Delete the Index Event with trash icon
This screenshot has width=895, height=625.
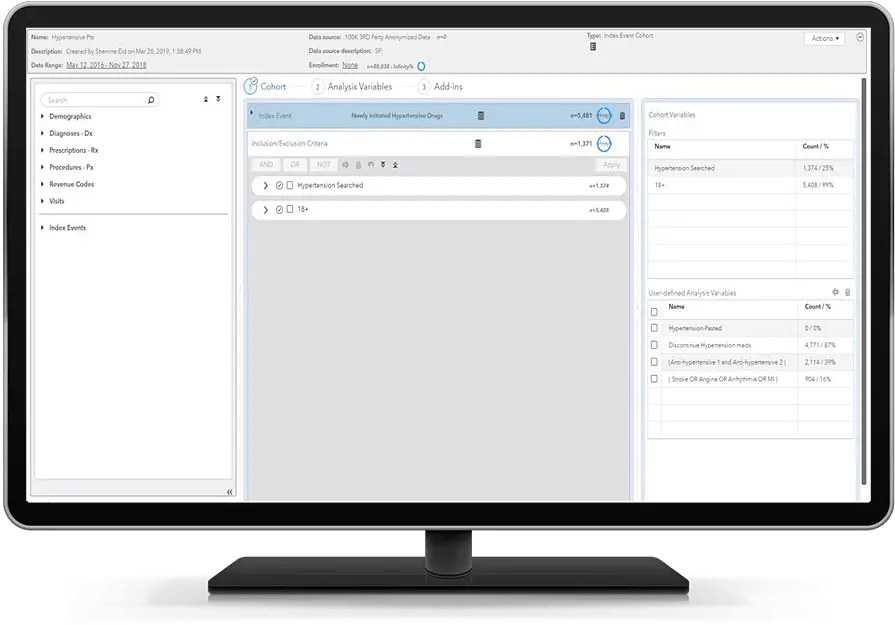point(622,116)
